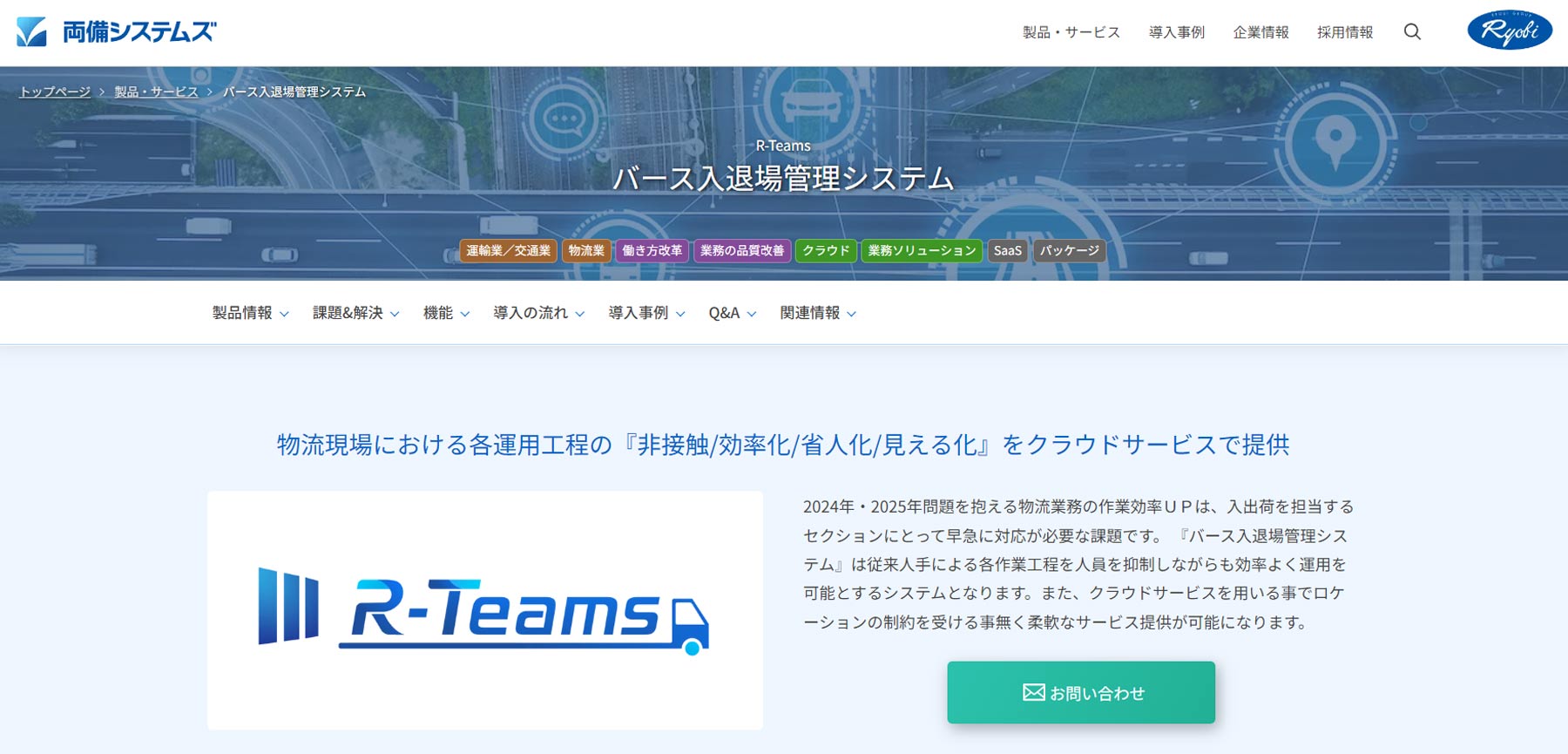Go to 製品・サービス breadcrumb link
The width and height of the screenshot is (1568, 754).
pyautogui.click(x=156, y=92)
